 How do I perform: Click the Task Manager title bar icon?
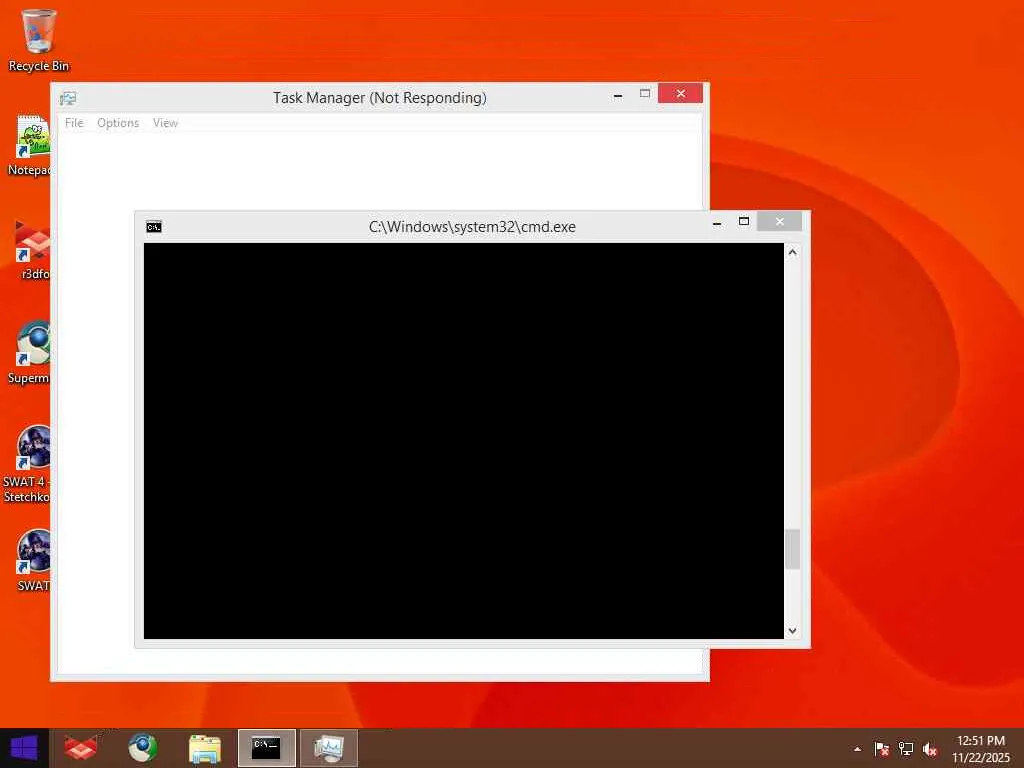(68, 99)
